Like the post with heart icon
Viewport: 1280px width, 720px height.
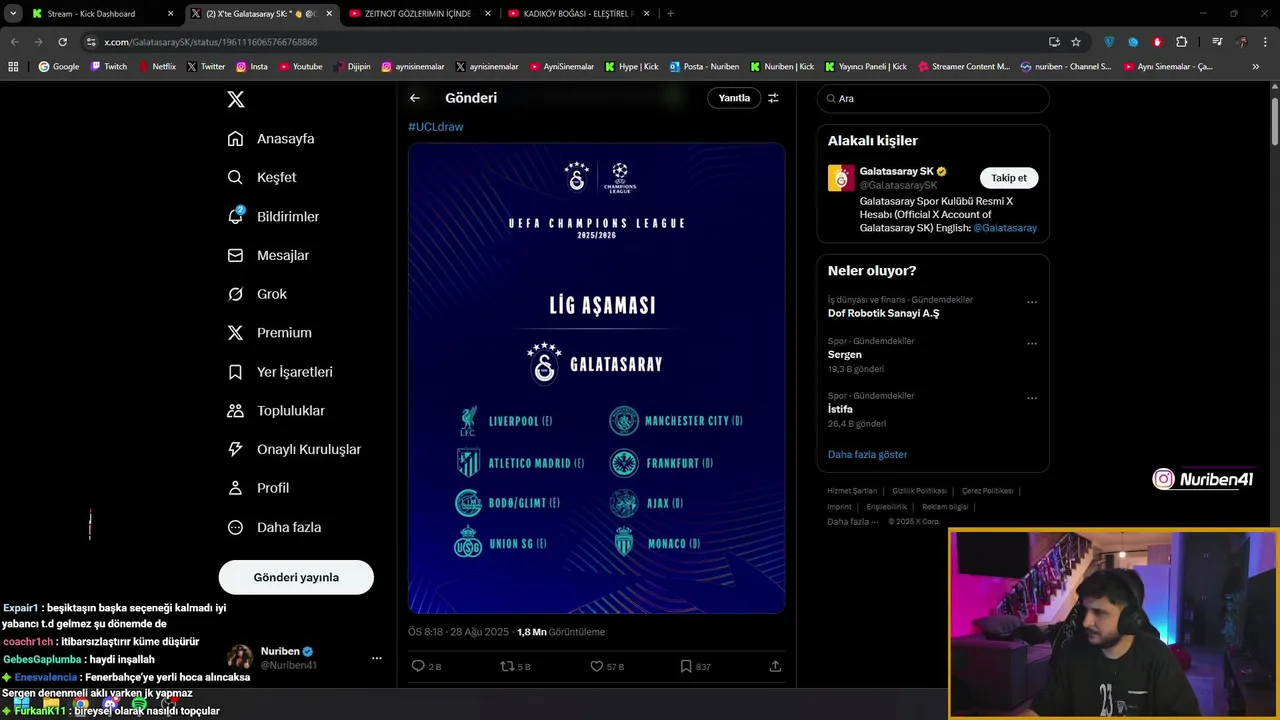click(x=596, y=666)
